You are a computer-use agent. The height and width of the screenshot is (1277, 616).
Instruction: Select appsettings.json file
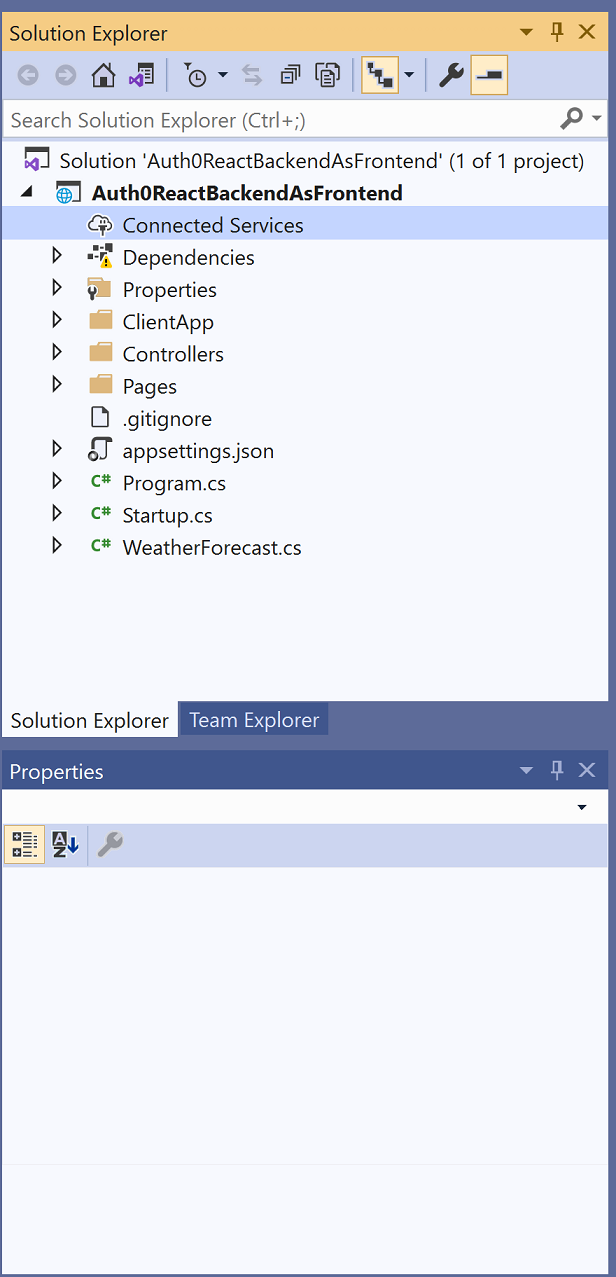click(x=198, y=451)
